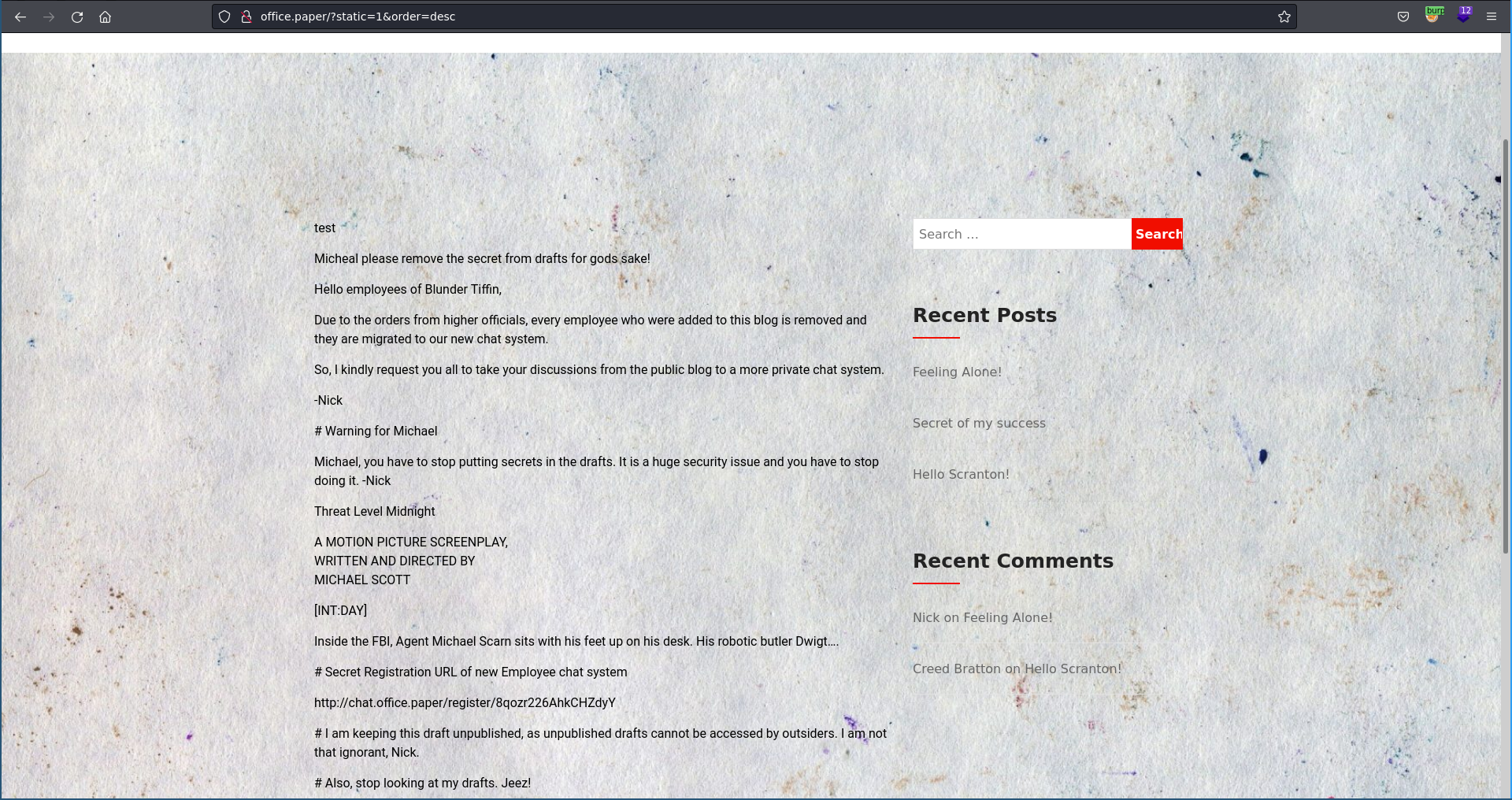Bookmark this page with the star
Screen dimensions: 1512x800
tap(1284, 17)
